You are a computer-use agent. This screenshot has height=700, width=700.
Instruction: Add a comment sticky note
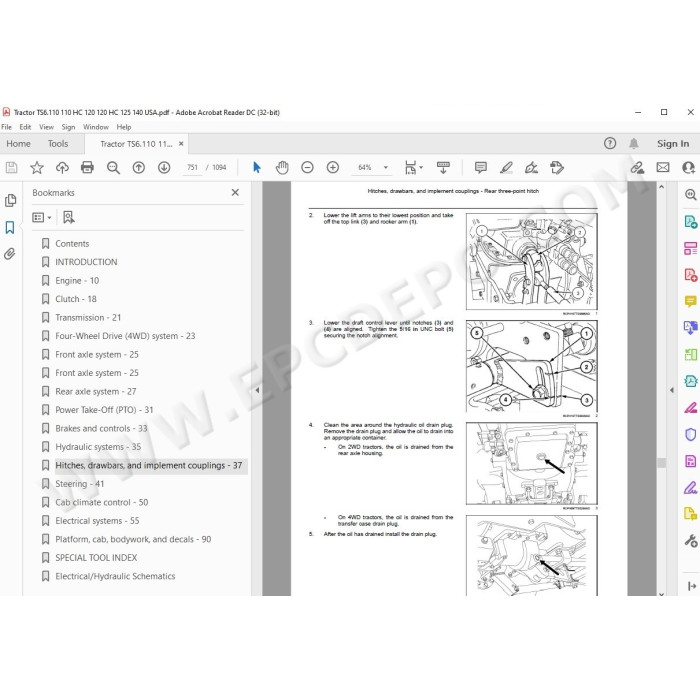point(481,168)
